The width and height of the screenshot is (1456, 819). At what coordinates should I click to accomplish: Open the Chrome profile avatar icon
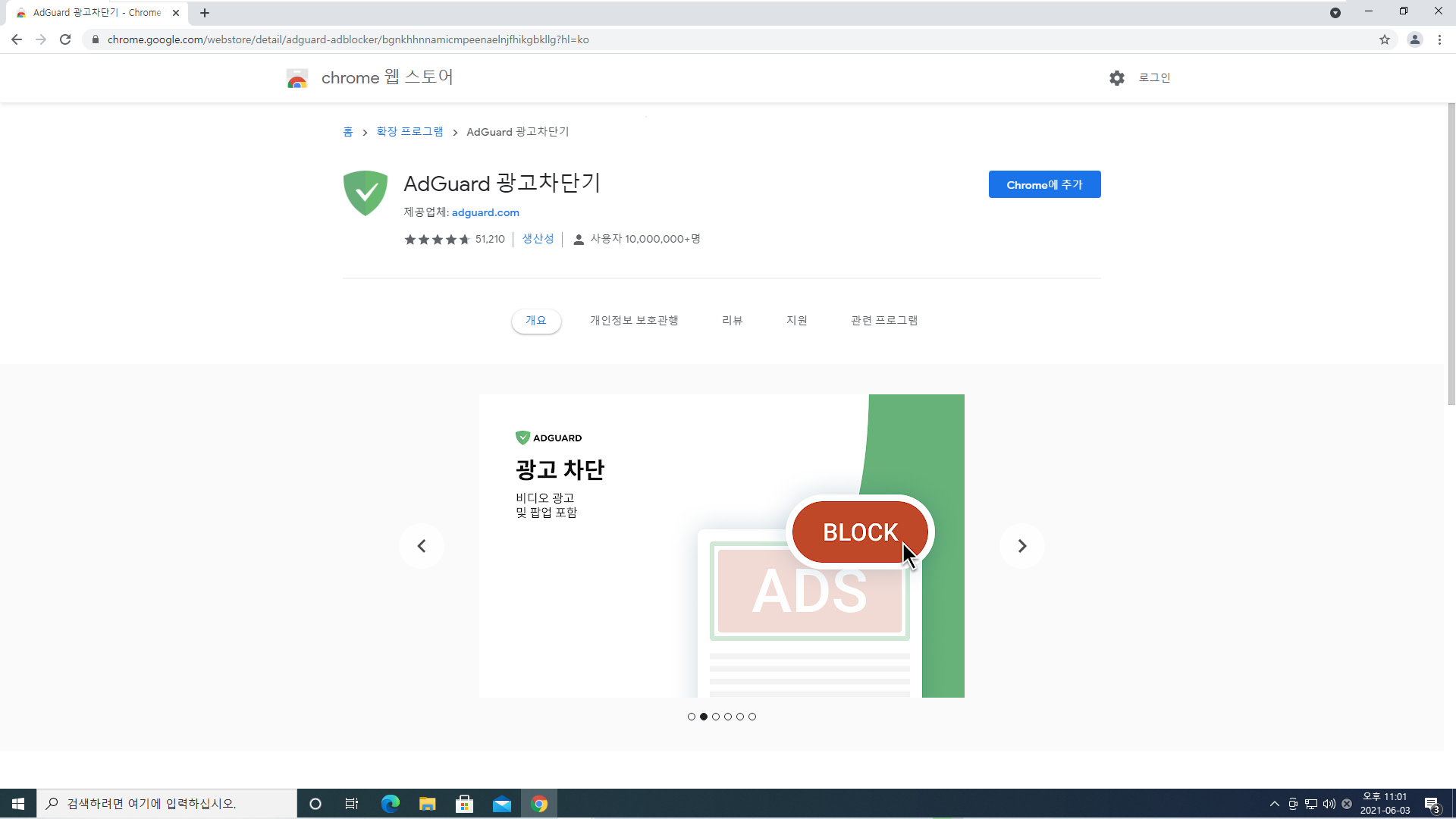coord(1414,39)
